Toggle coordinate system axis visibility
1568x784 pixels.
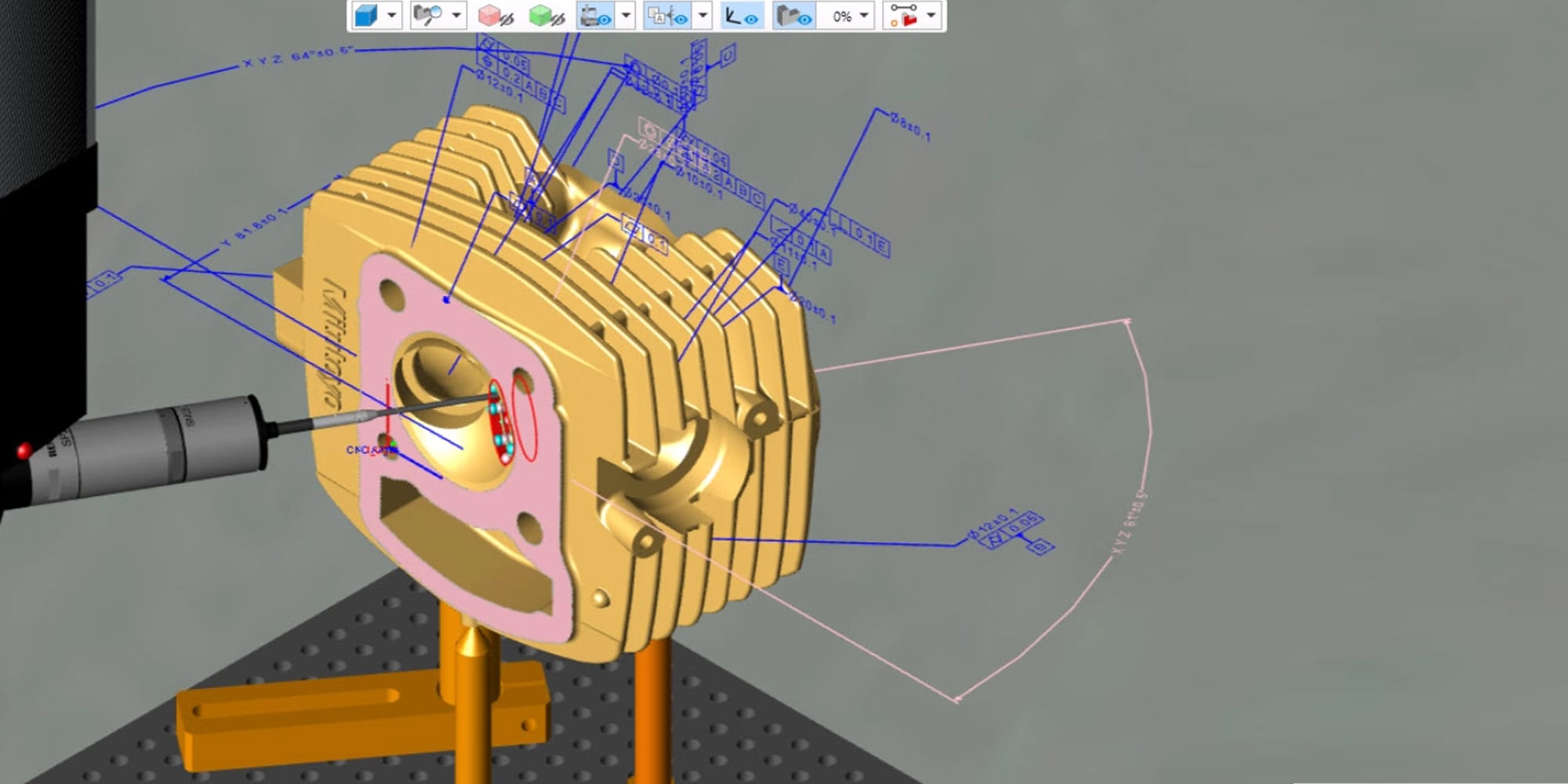point(741,16)
